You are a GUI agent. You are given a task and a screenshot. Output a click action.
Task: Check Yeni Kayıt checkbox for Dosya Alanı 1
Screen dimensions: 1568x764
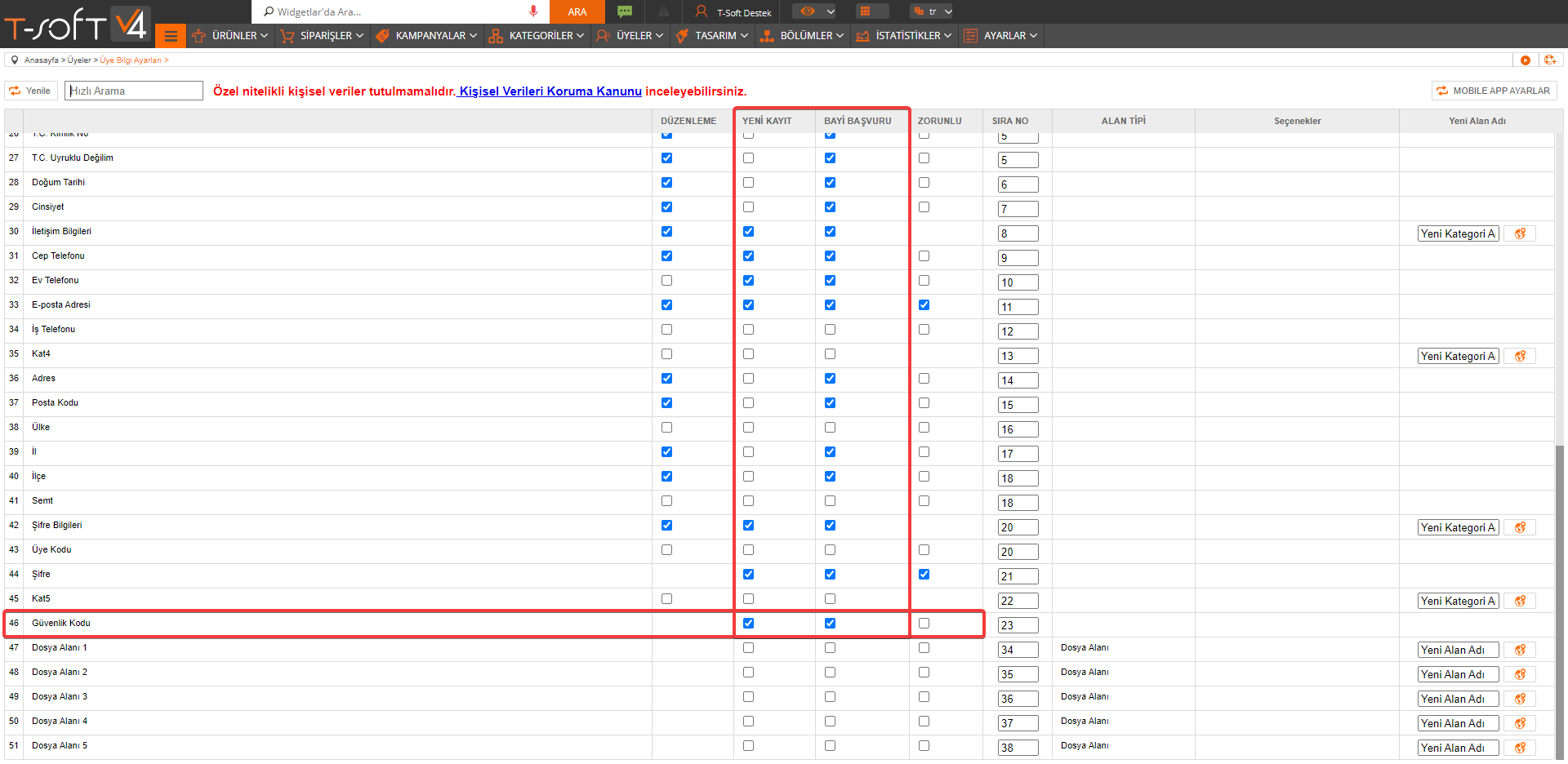click(748, 648)
